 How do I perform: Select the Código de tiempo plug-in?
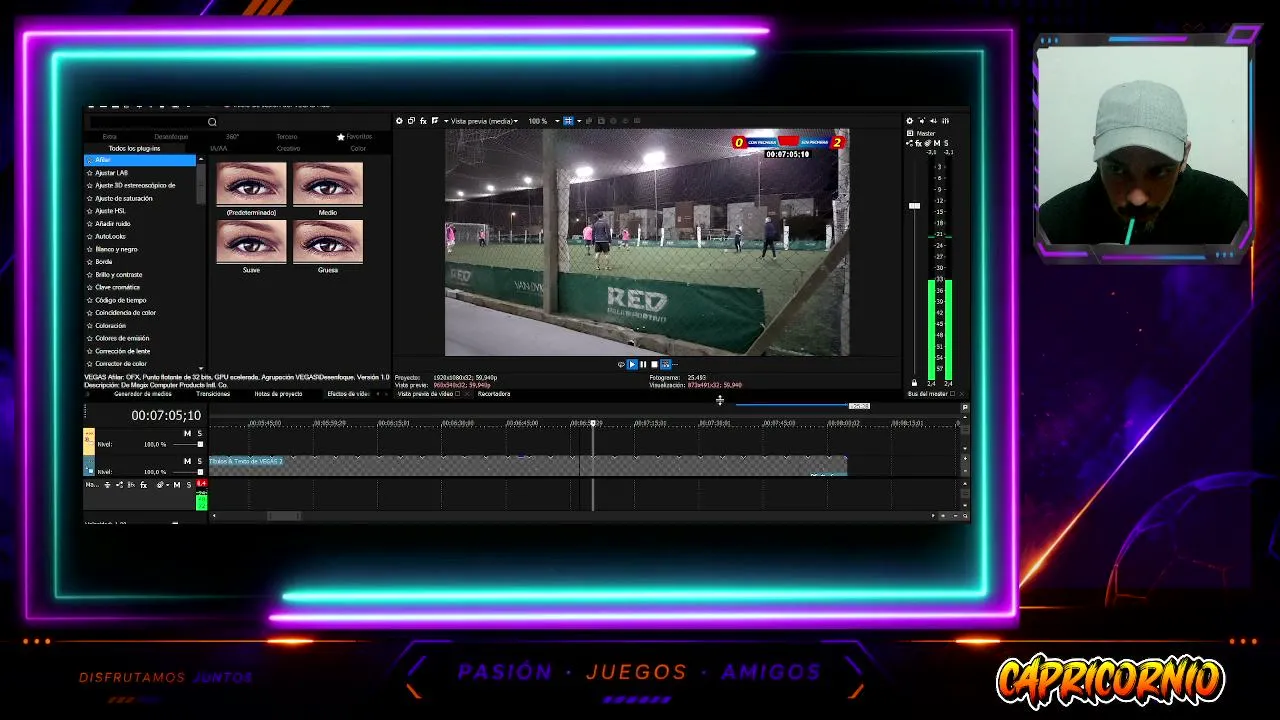[x=140, y=300]
